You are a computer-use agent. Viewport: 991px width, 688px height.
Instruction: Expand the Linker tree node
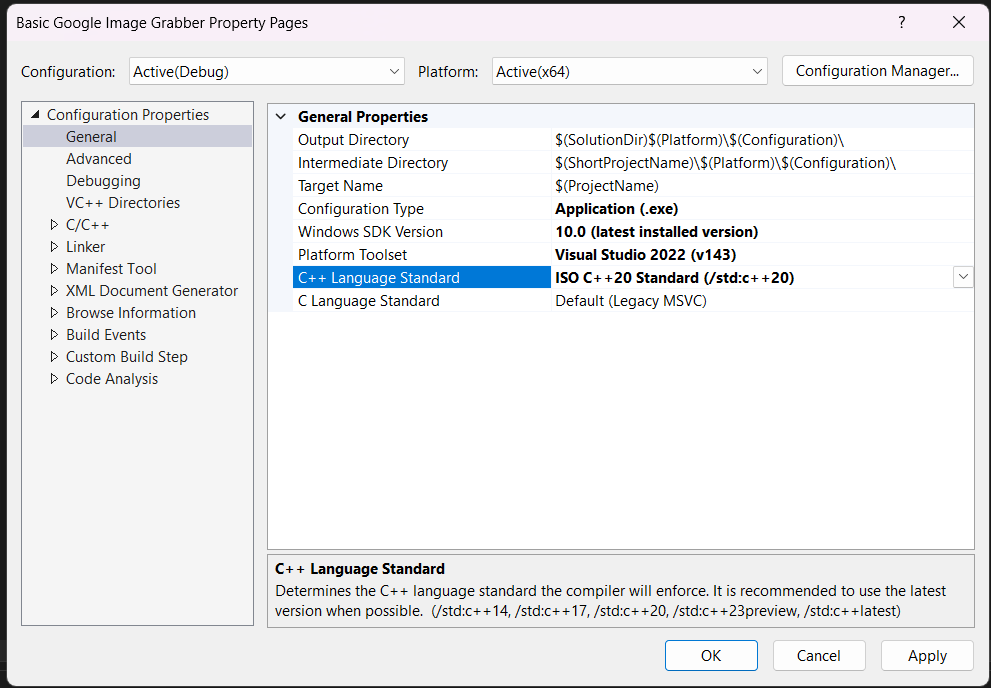(54, 247)
